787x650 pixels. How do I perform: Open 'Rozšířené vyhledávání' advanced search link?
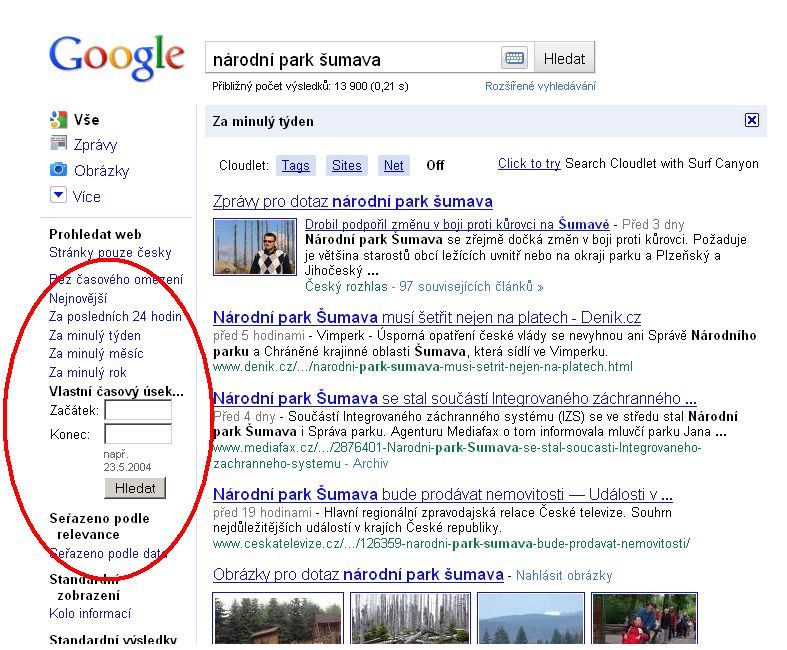(x=540, y=86)
